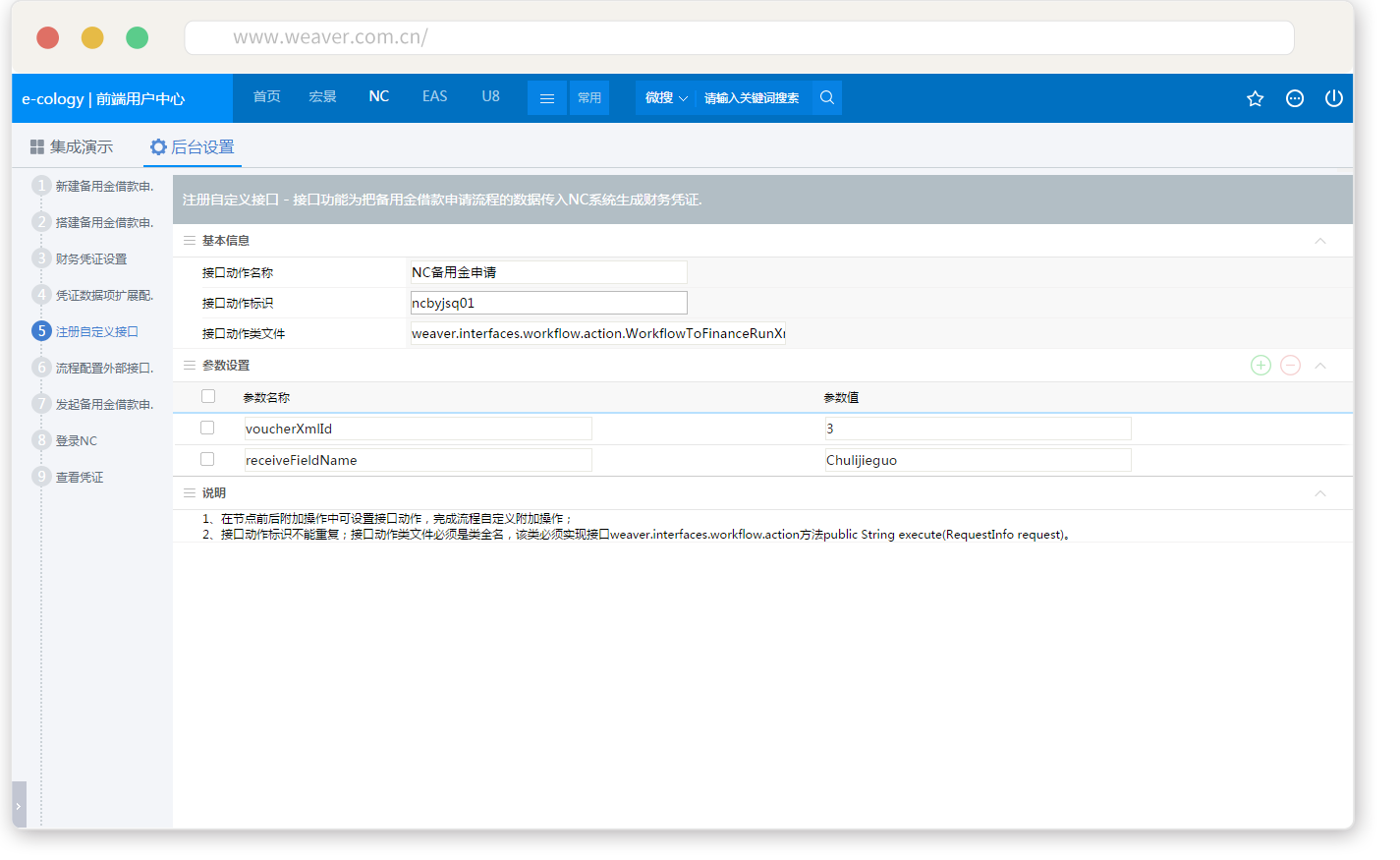The width and height of the screenshot is (1400, 860).
Task: Toggle the select-all parameters header checkbox
Action: [208, 396]
